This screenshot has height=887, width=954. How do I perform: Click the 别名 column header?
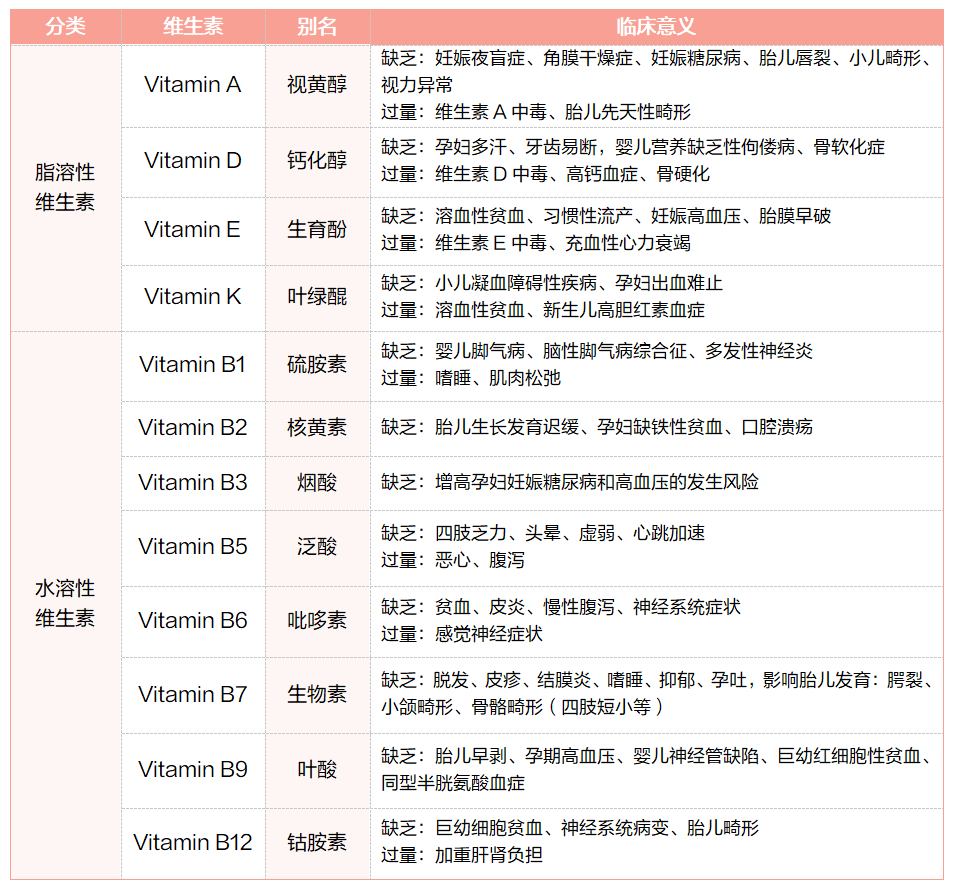click(317, 27)
